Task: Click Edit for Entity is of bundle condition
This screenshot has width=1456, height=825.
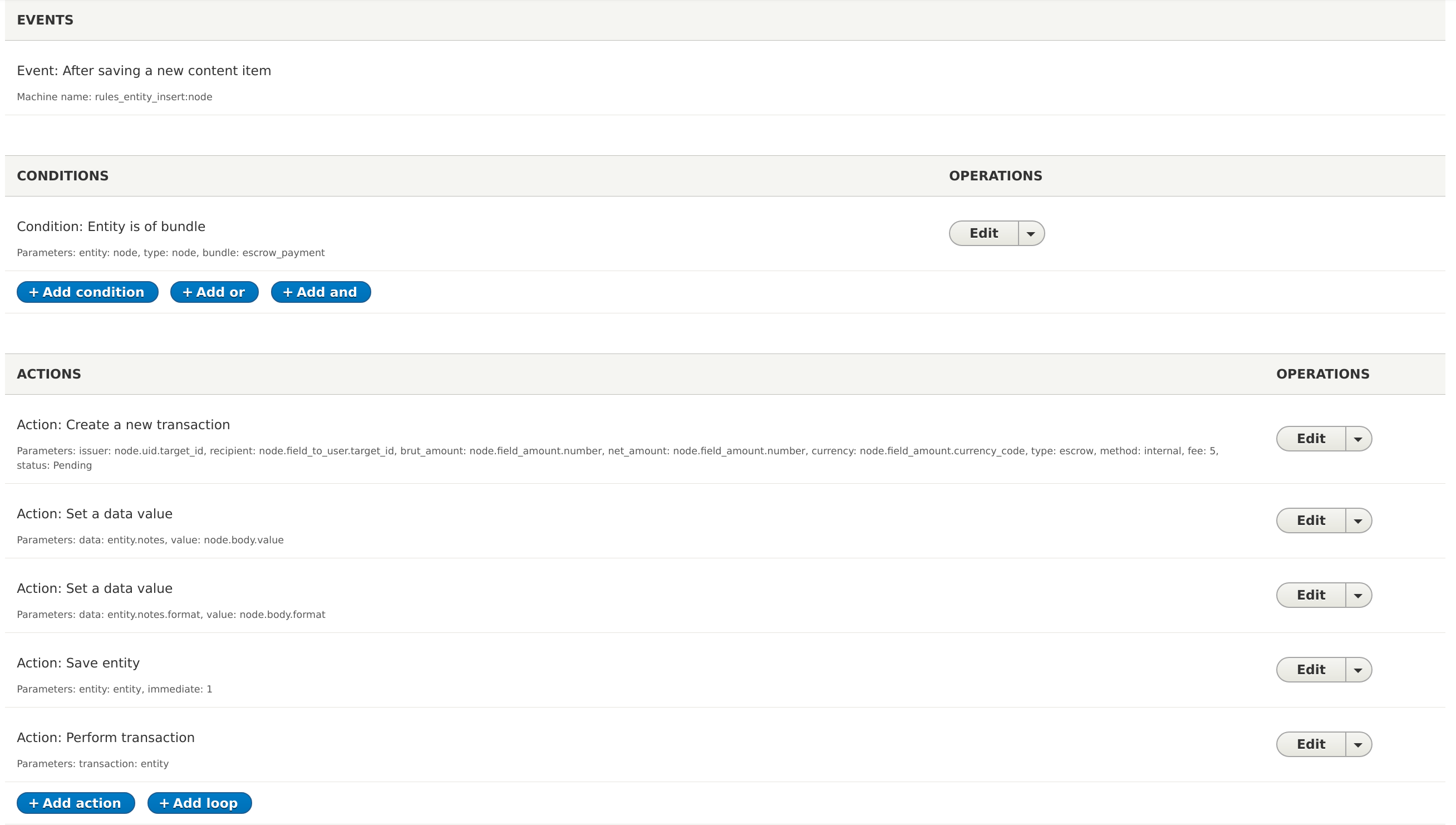Action: click(983, 233)
